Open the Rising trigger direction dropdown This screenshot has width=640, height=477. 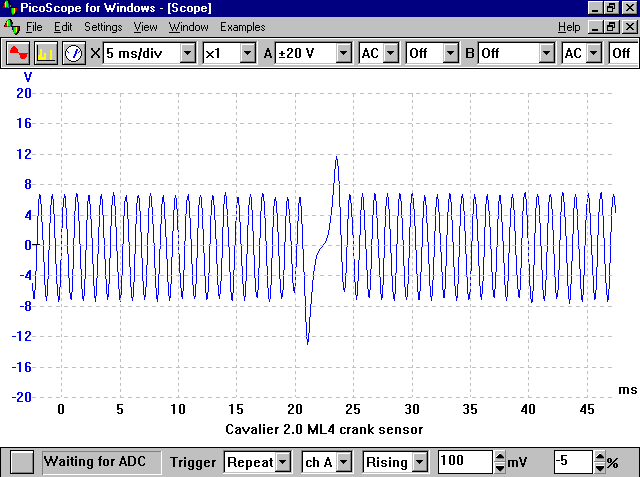pyautogui.click(x=419, y=462)
